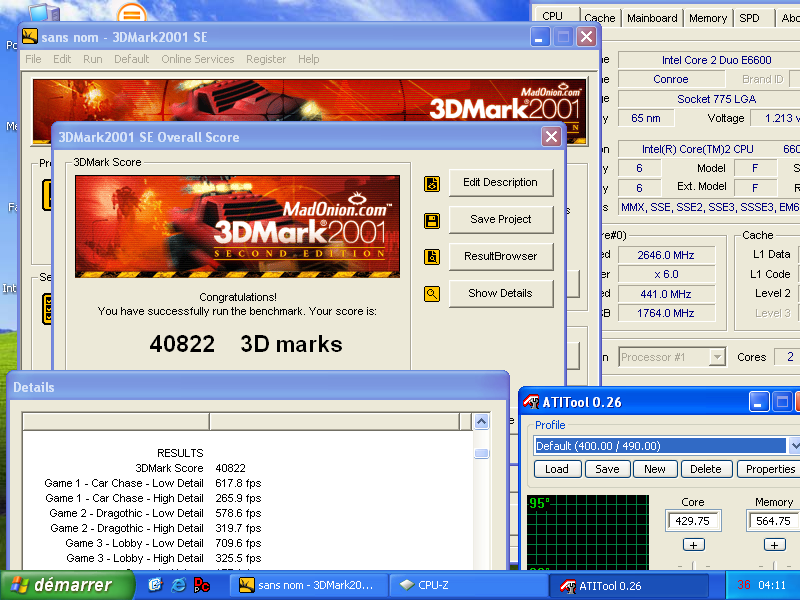Screen dimensions: 800x600
Task: Create New ATITool profile
Action: click(655, 469)
